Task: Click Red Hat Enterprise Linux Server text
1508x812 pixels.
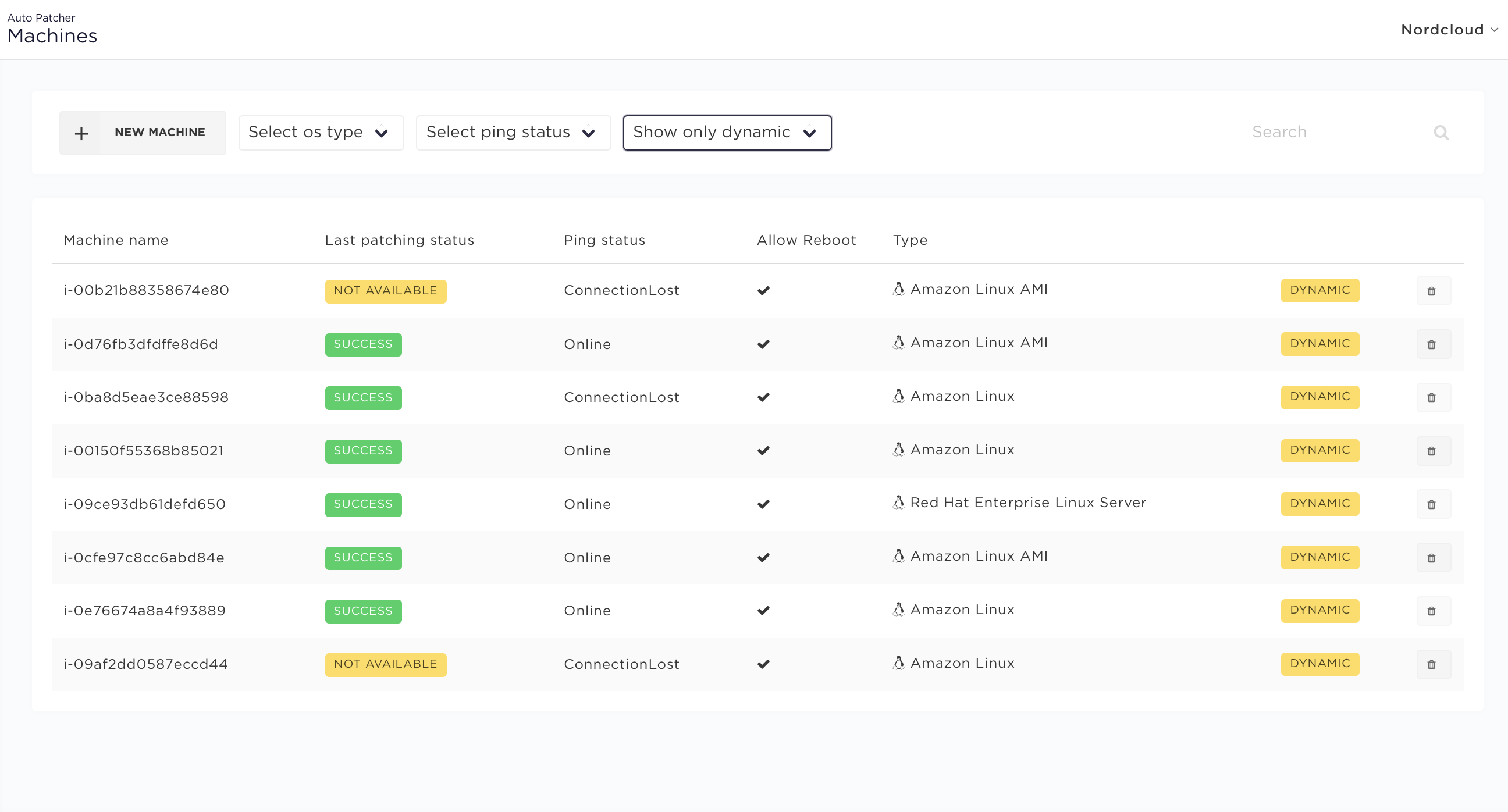Action: (1028, 503)
